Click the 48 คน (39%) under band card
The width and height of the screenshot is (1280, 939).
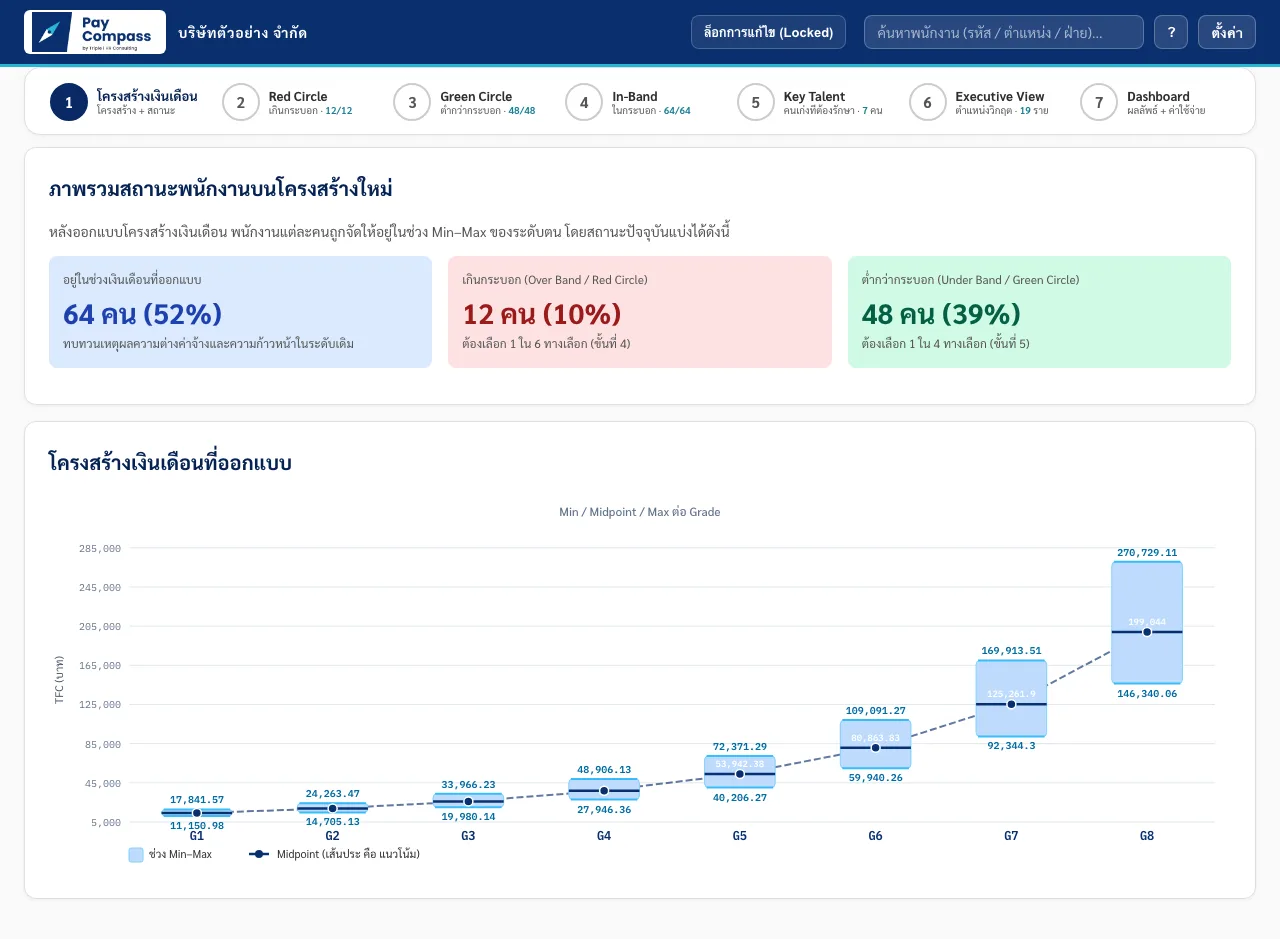pos(1039,312)
